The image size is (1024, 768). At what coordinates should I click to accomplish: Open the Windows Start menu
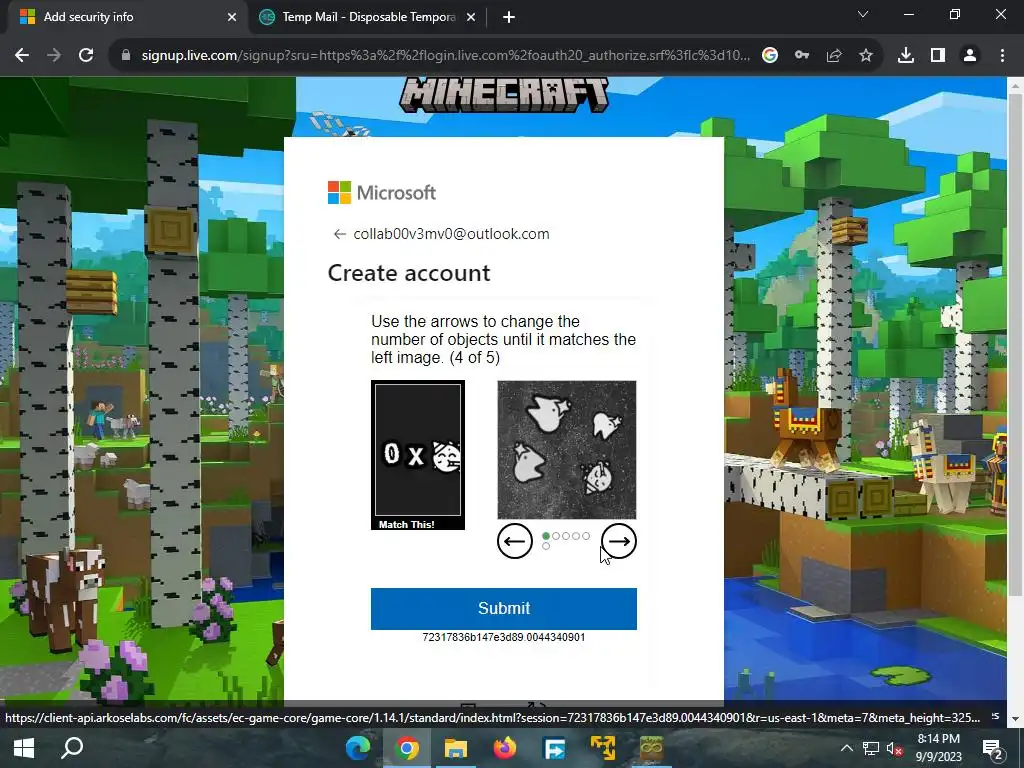24,748
